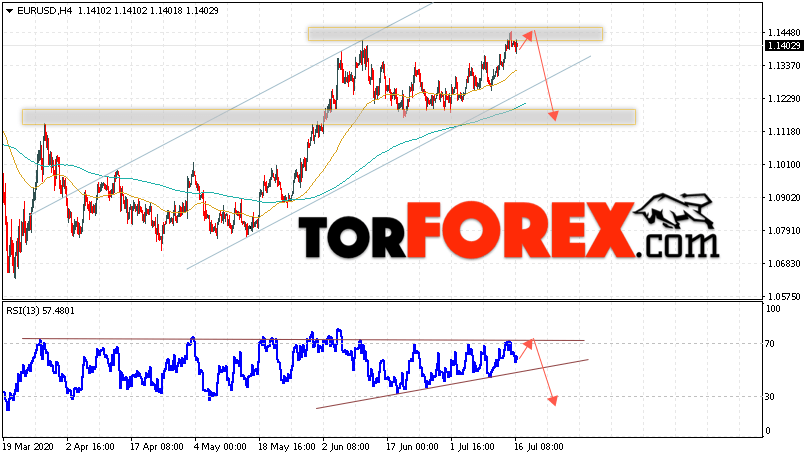The height and width of the screenshot is (458, 808).
Task: Select the 18 May 16:00 date label
Action: pyautogui.click(x=287, y=447)
